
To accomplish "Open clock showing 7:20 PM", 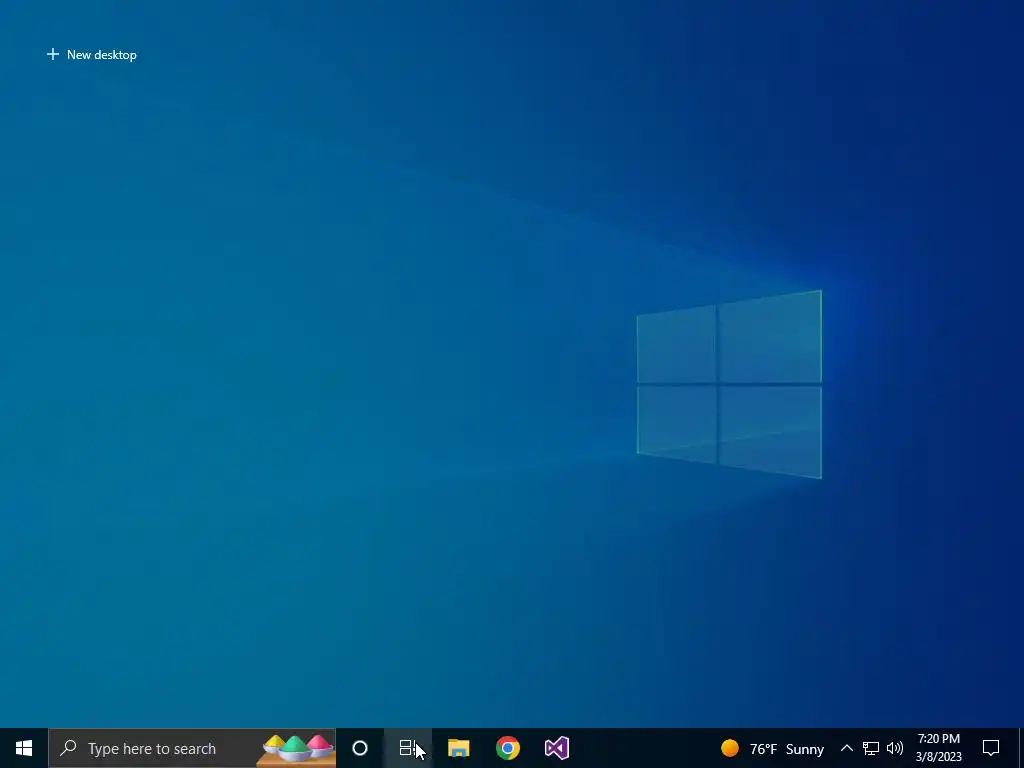I will pos(938,748).
